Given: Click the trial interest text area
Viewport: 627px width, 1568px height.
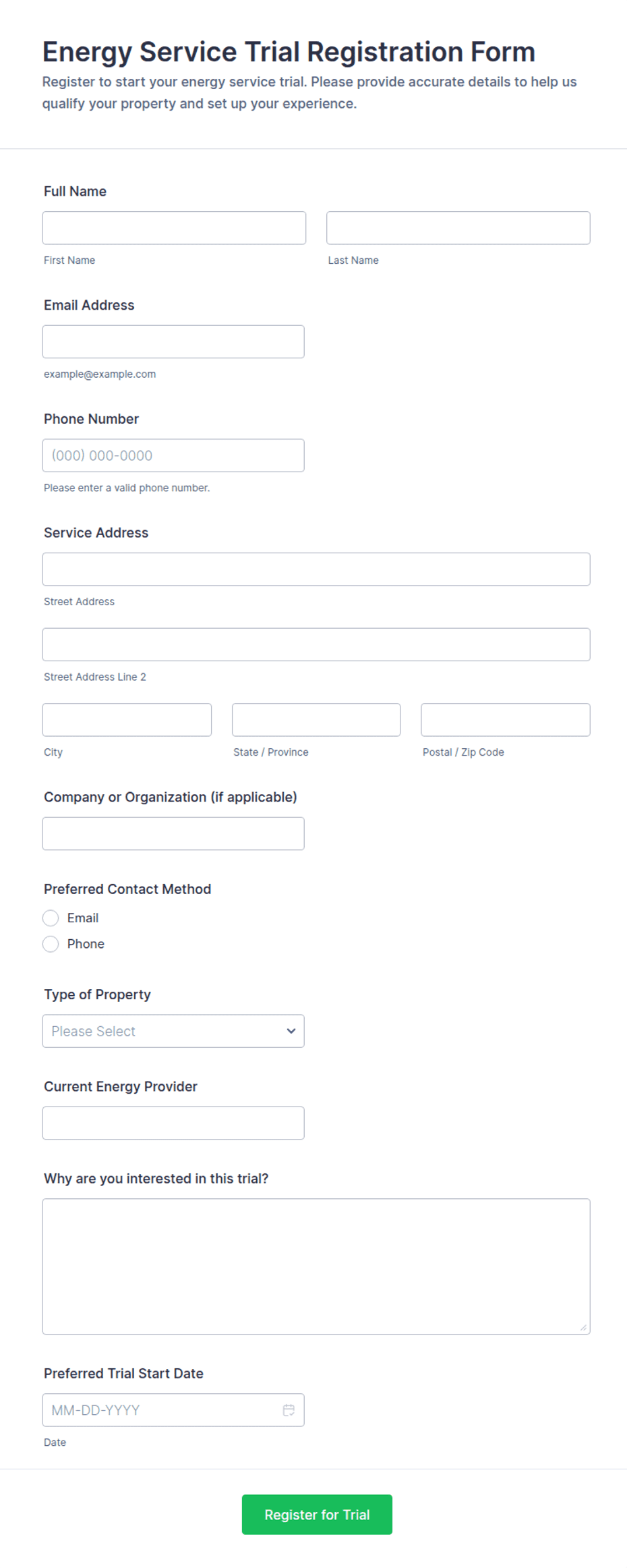Looking at the screenshot, I should [316, 1266].
